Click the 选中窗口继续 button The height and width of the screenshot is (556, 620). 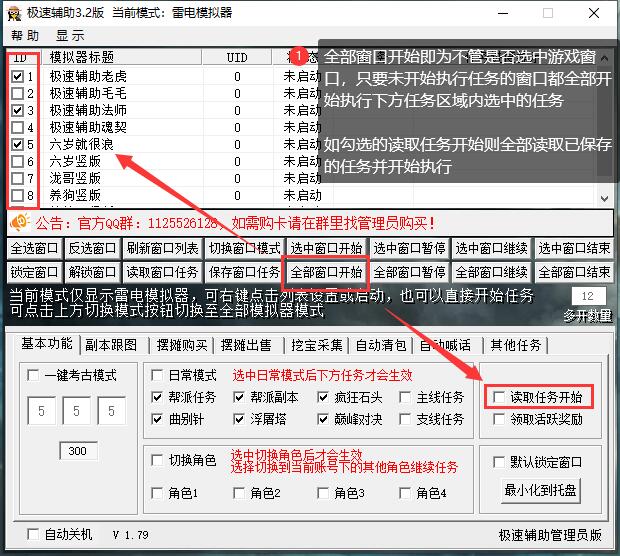coord(491,248)
